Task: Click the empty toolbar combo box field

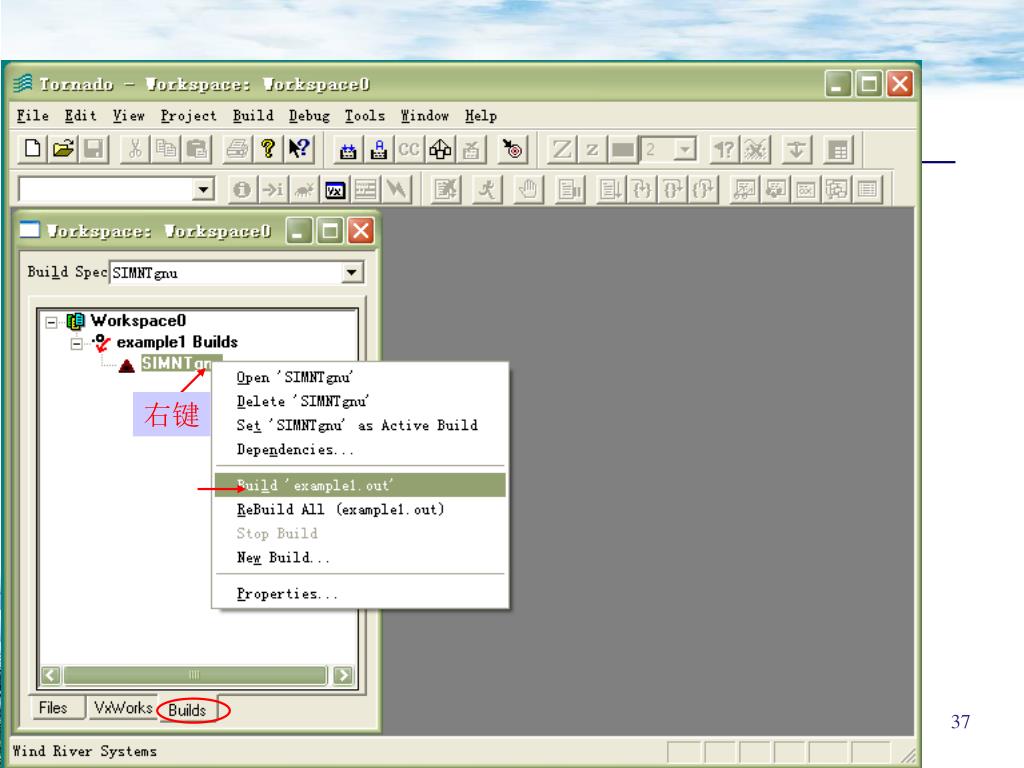Action: click(x=106, y=189)
